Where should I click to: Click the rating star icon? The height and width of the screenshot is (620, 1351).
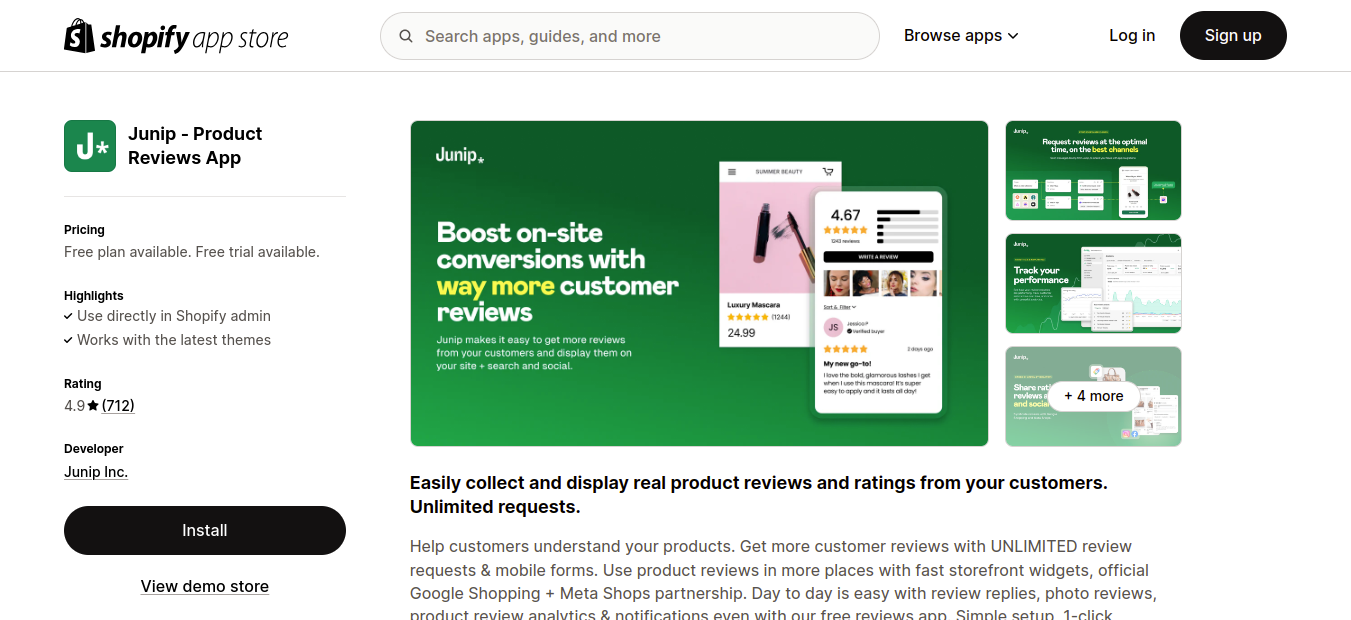93,406
